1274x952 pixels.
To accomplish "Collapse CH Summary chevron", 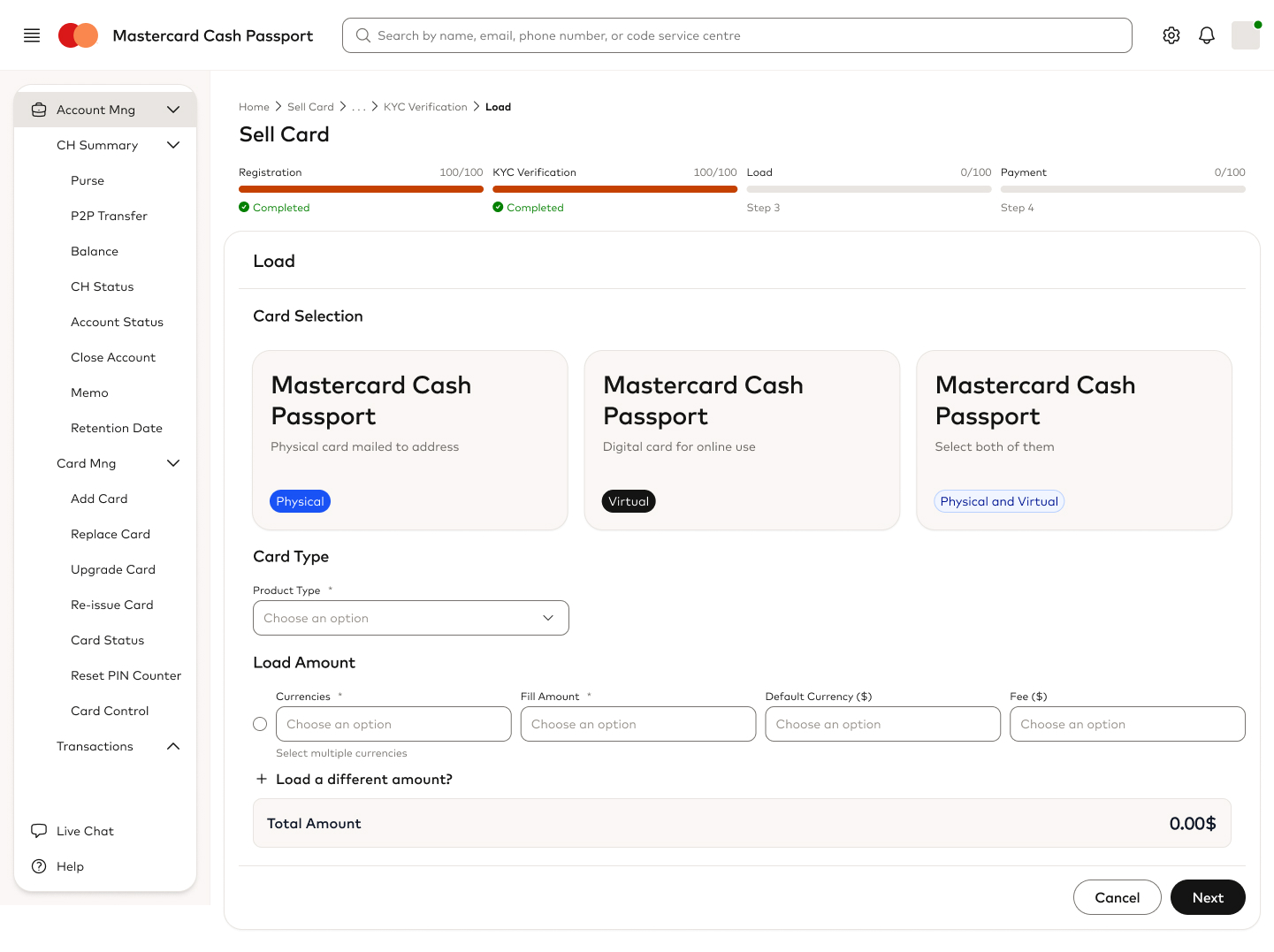I will 173,145.
